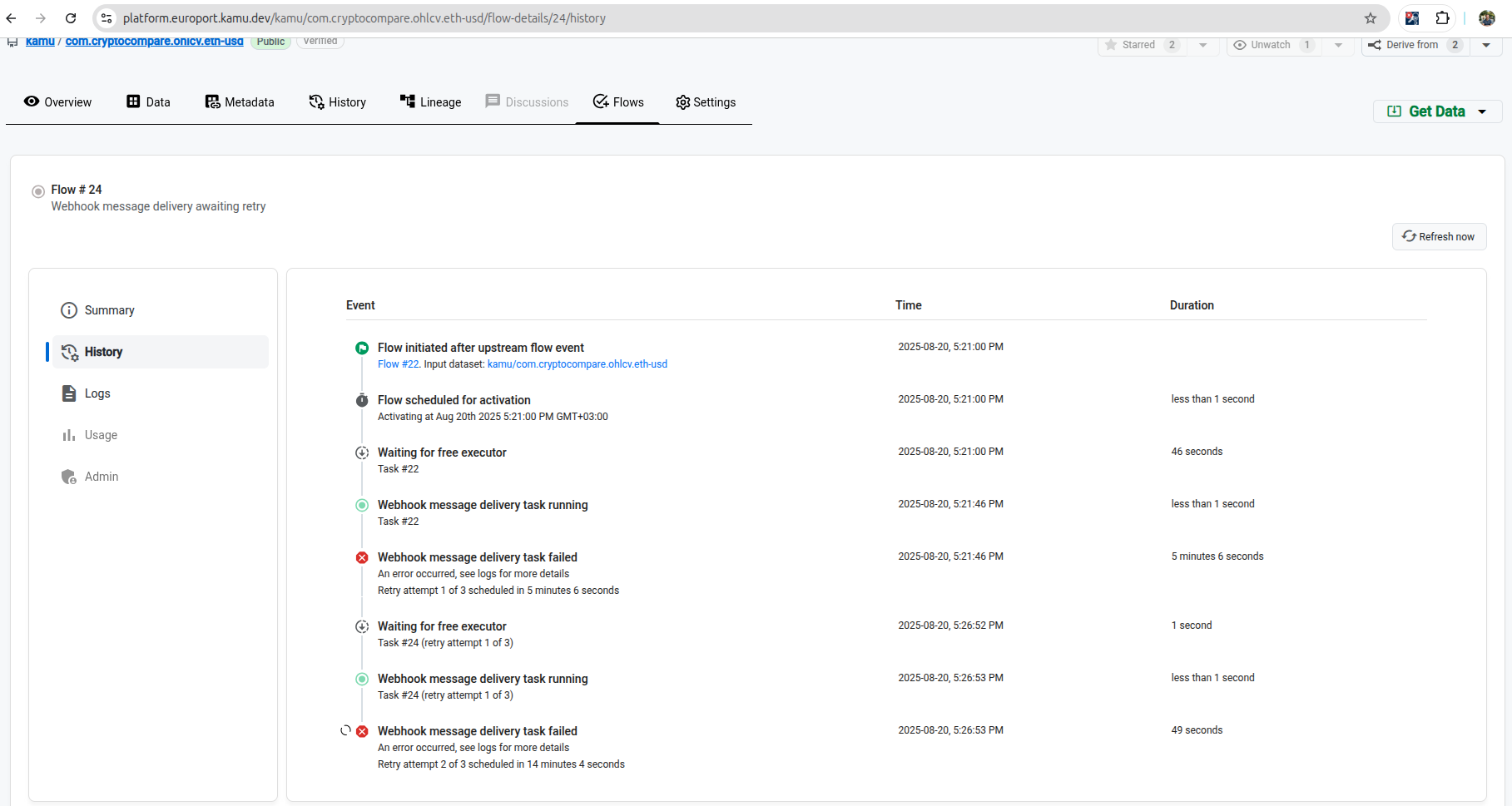The height and width of the screenshot is (806, 1512).
Task: Expand the Starred dropdown arrow
Action: click(x=1202, y=45)
